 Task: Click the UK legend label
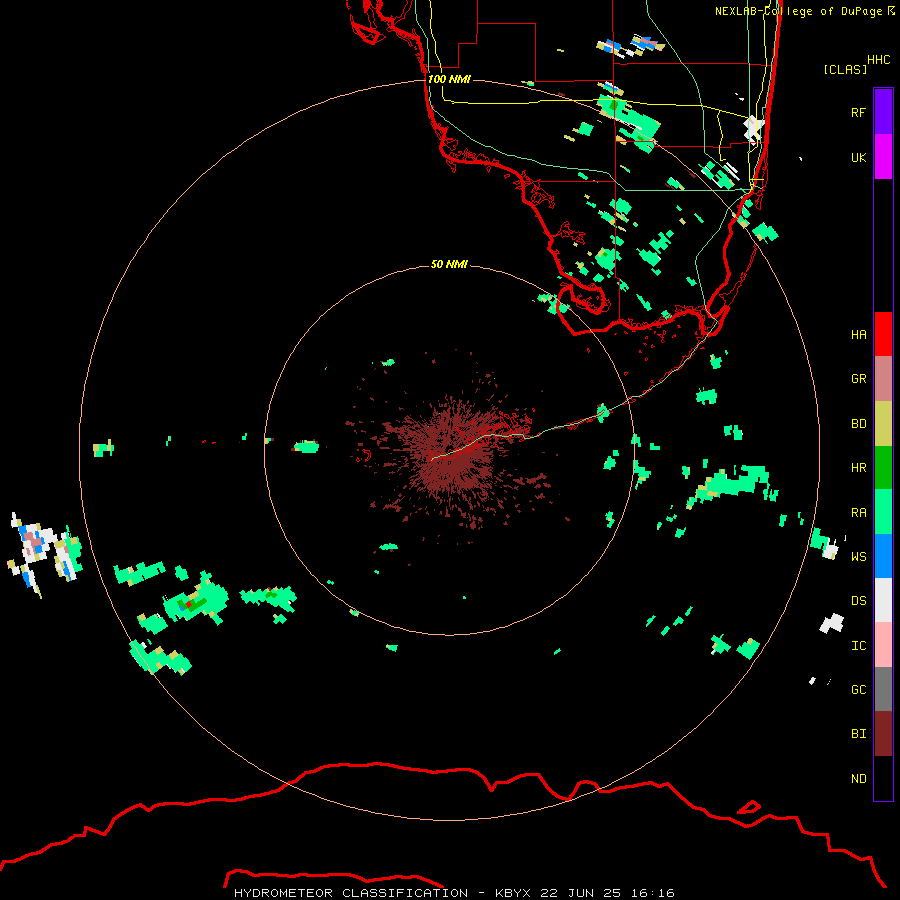[858, 158]
